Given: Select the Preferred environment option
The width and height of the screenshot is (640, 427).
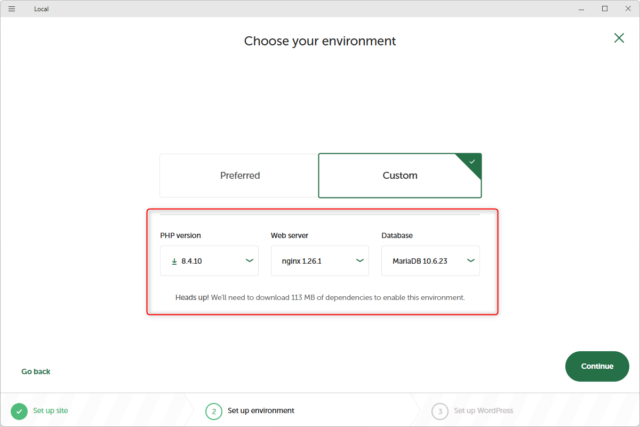Looking at the screenshot, I should (x=239, y=176).
